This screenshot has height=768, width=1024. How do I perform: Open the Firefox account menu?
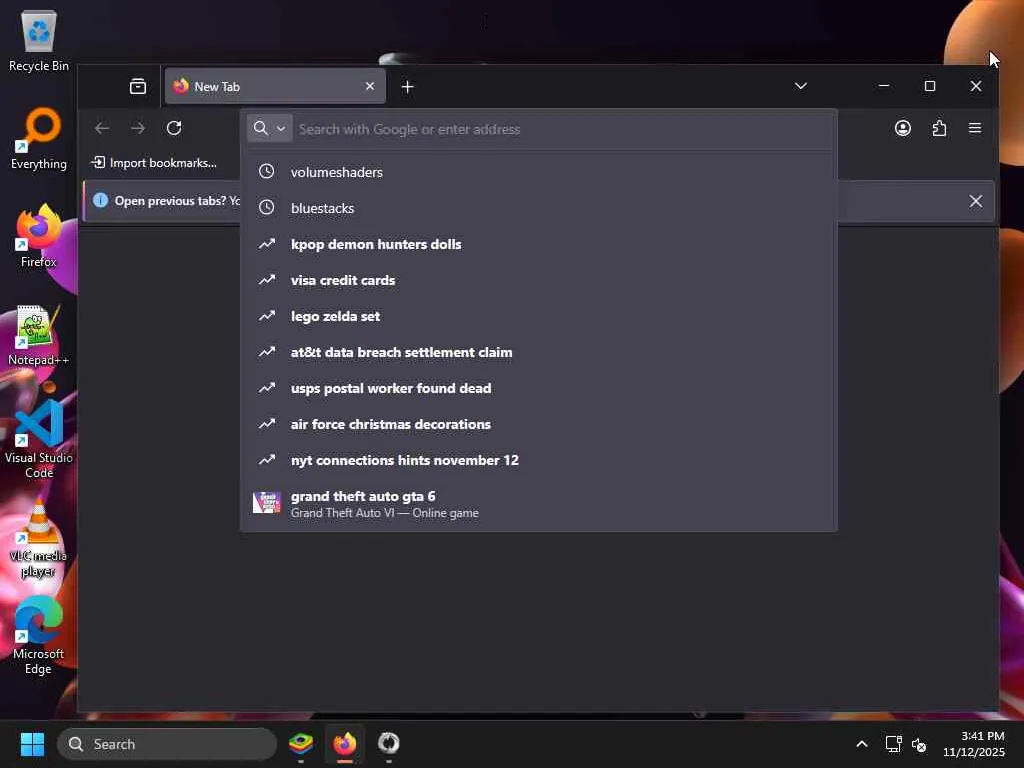(903, 128)
